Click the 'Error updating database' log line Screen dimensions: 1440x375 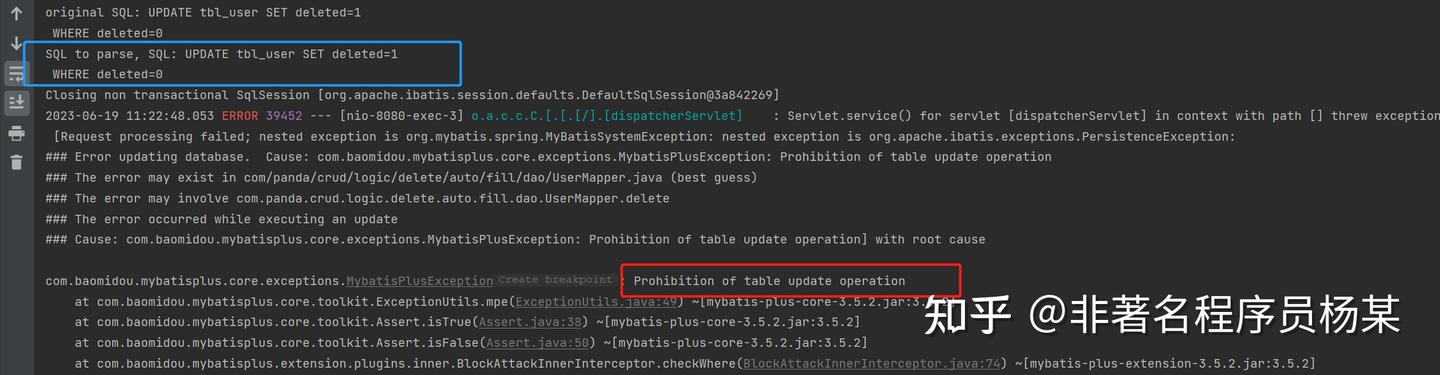pos(548,157)
